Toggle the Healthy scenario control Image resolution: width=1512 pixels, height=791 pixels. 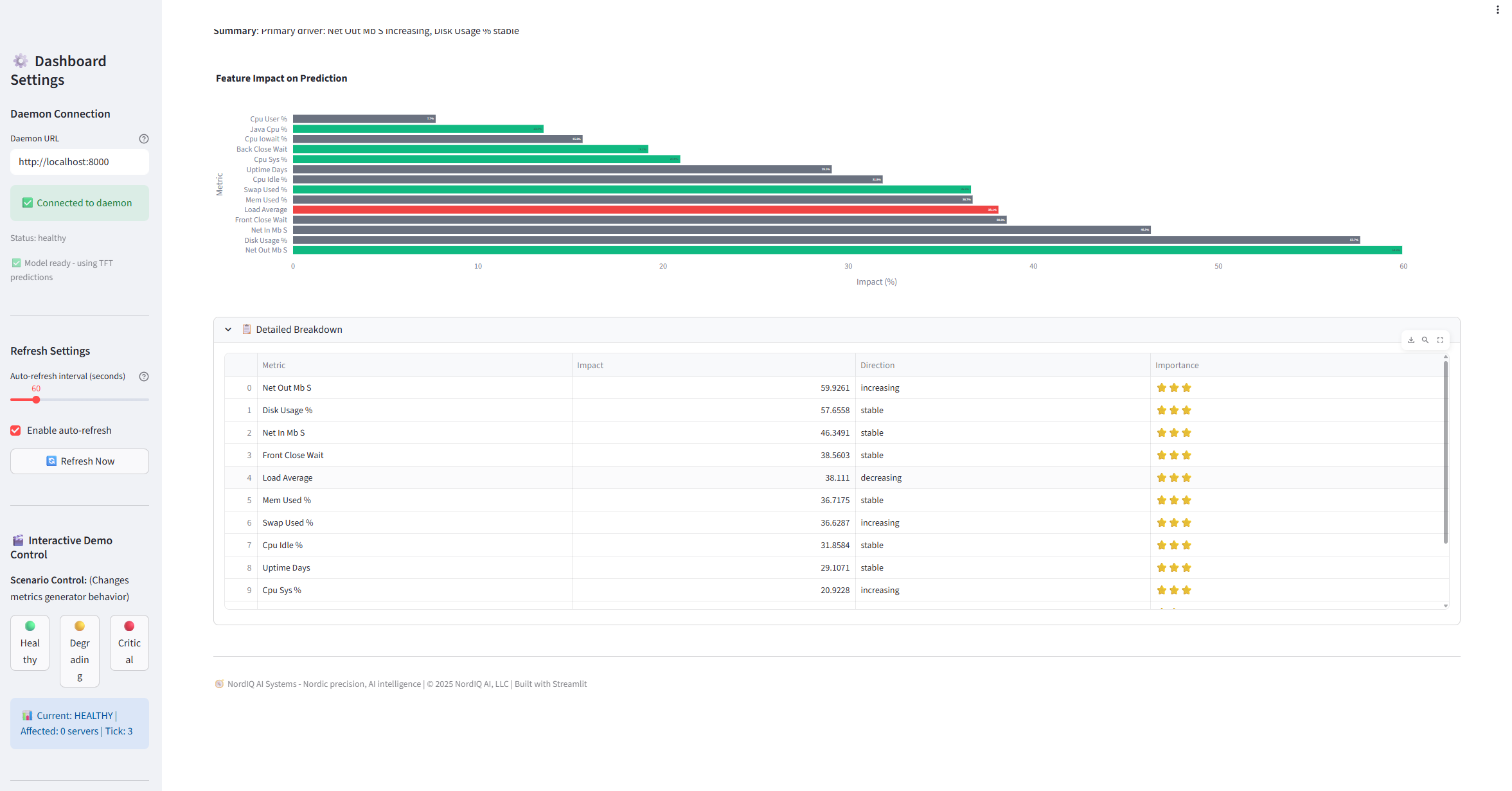click(x=30, y=643)
